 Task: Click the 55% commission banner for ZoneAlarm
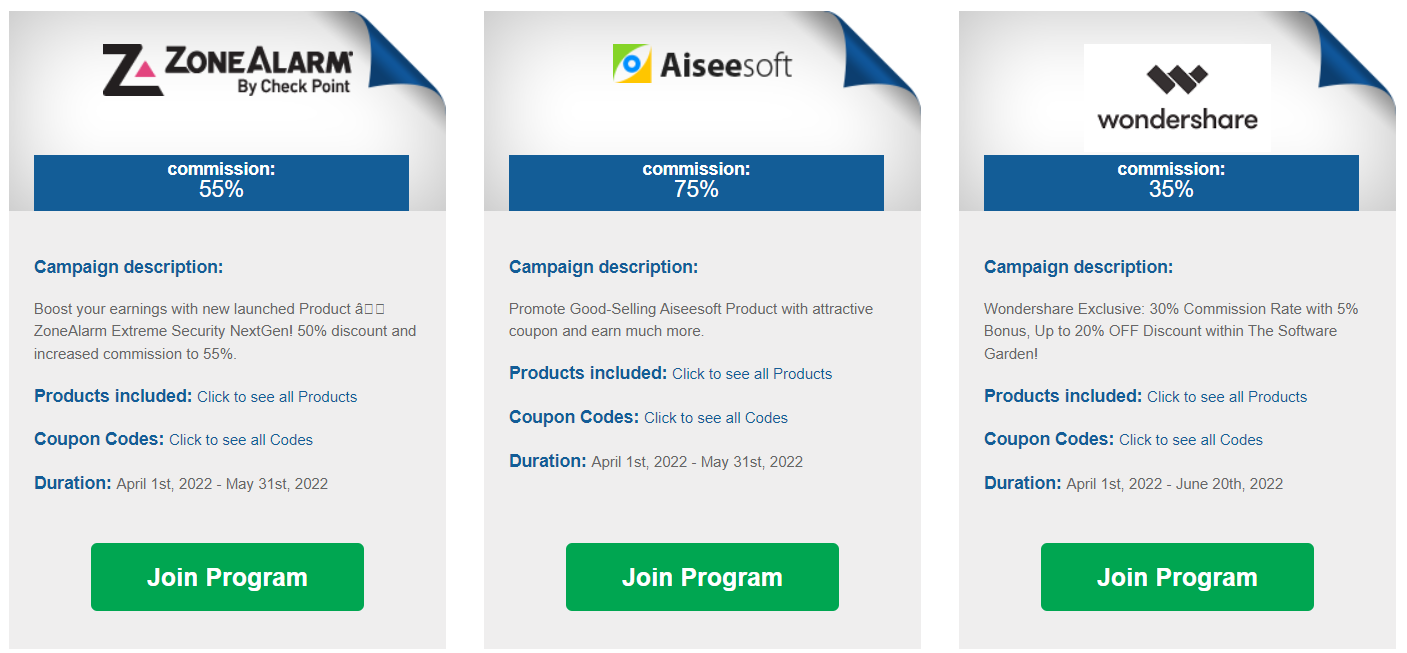point(221,183)
